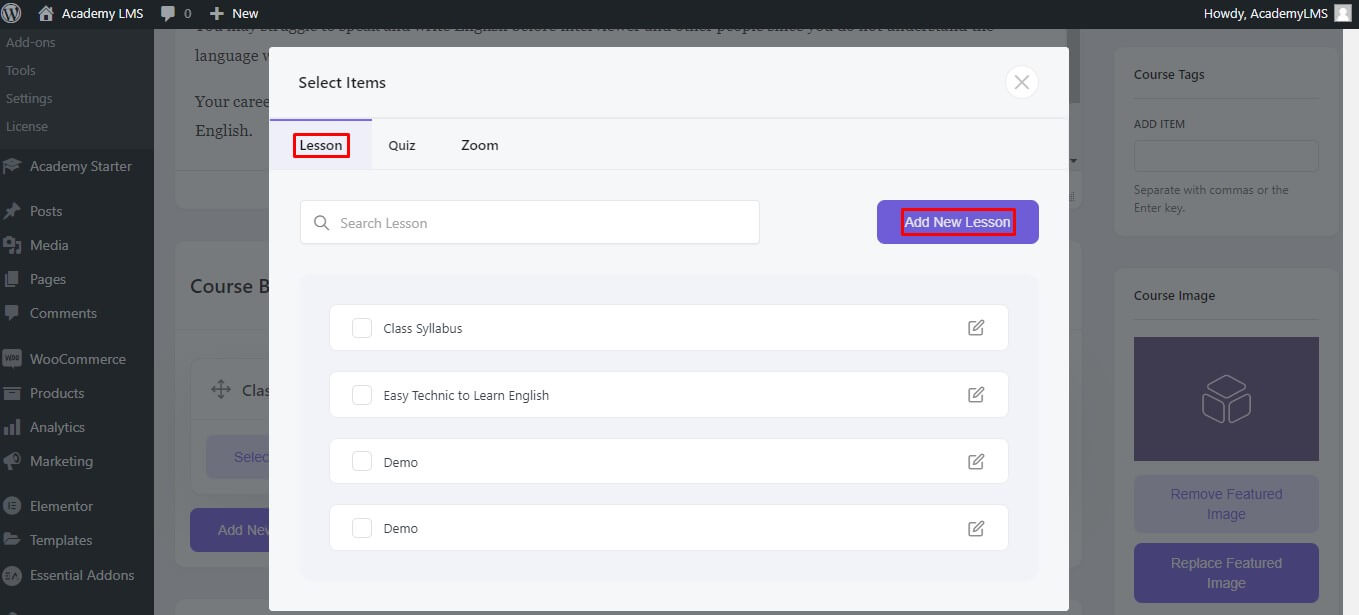Select Easy Technic to Learn English text
Image resolution: width=1359 pixels, height=615 pixels.
pyautogui.click(x=466, y=395)
